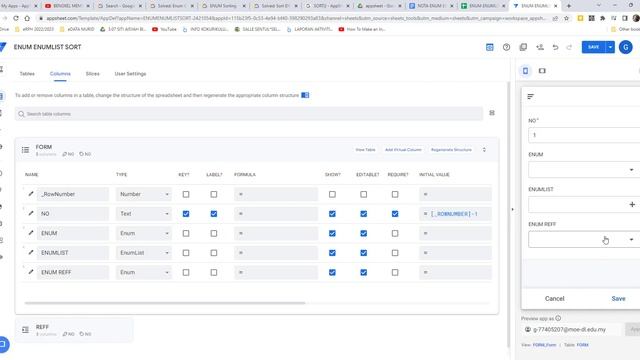Open the help question mark icon
The image size is (640, 360).
(506, 47)
